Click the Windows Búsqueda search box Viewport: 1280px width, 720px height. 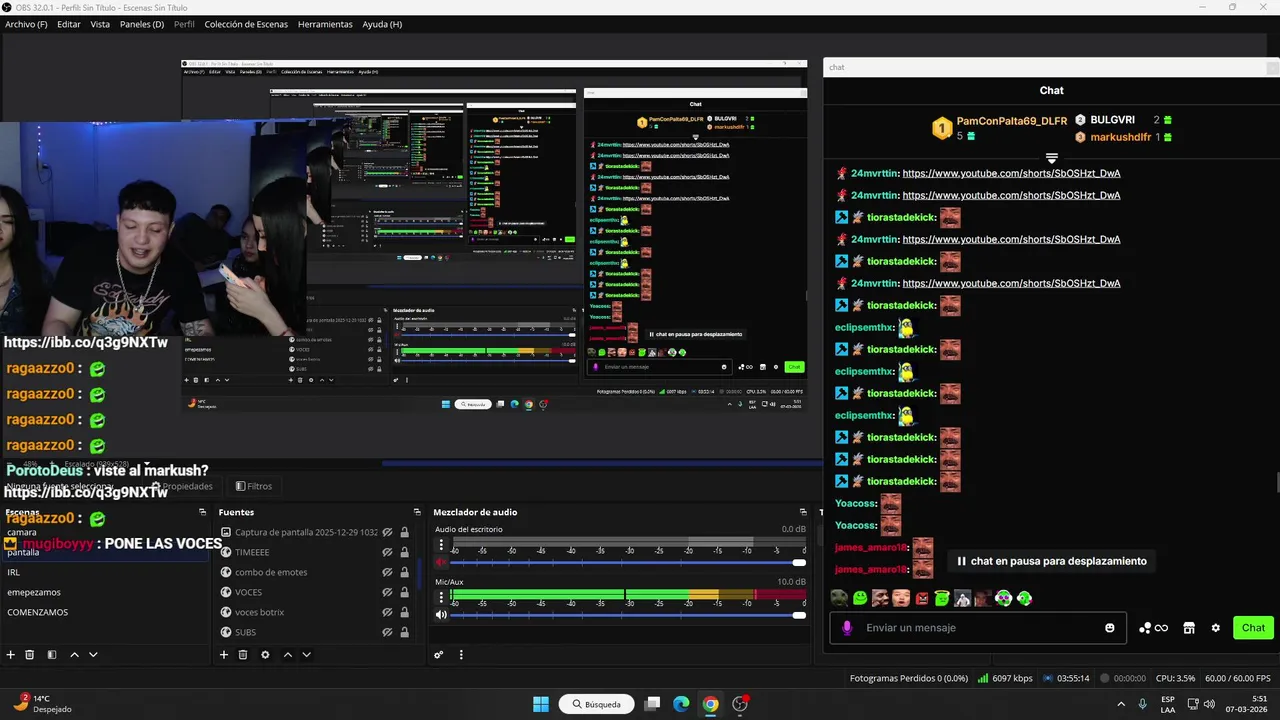(x=597, y=704)
